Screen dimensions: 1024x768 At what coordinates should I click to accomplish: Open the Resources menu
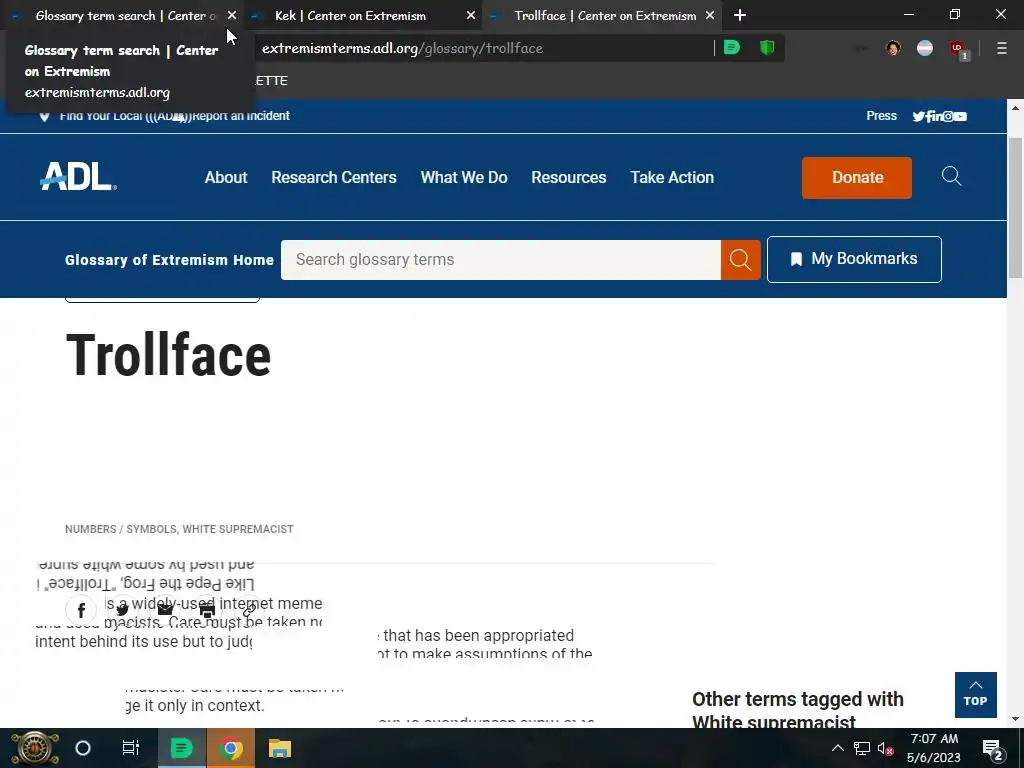[x=569, y=178]
